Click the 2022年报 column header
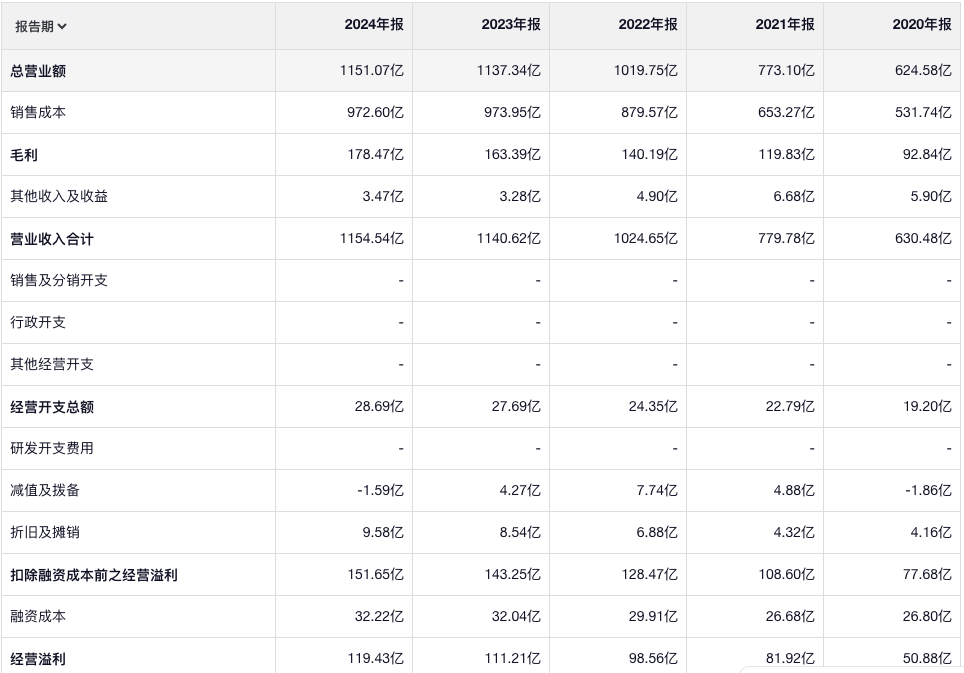The width and height of the screenshot is (964, 673). (648, 25)
